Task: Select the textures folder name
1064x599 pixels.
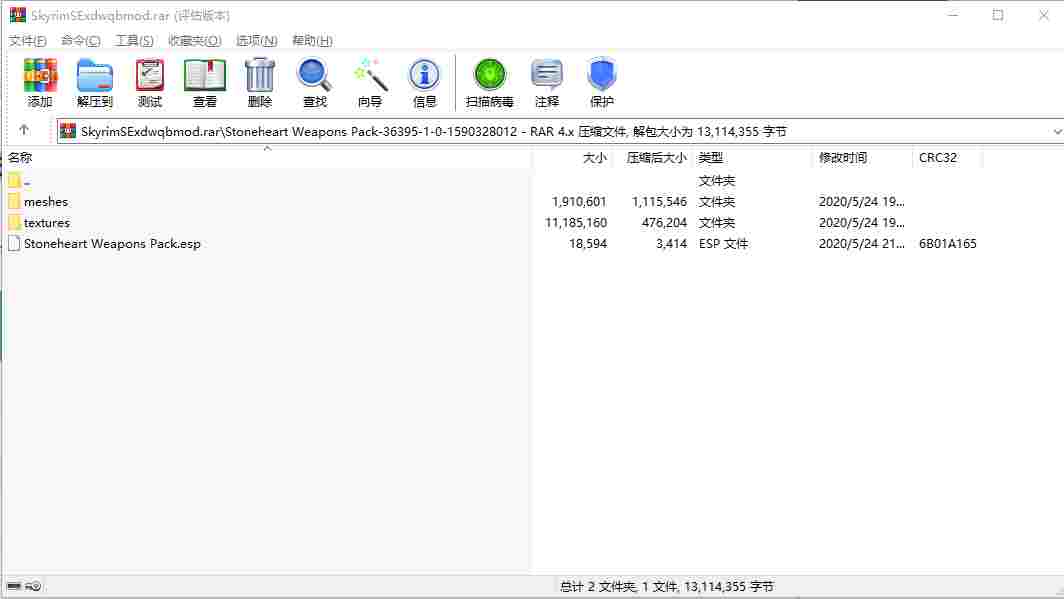Action: (47, 223)
